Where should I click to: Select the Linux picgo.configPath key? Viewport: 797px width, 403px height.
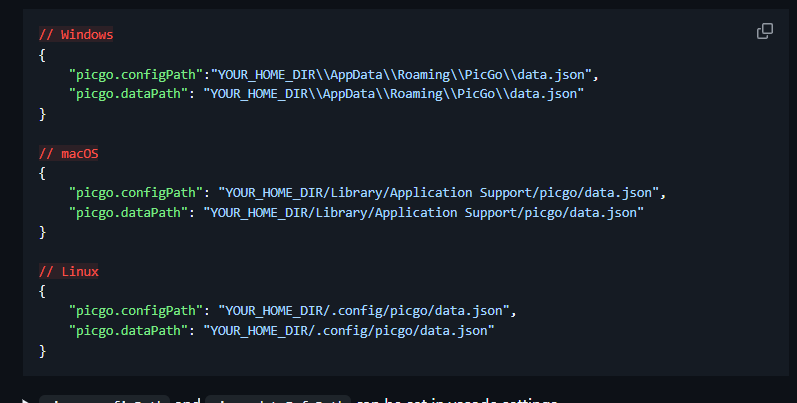[136, 311]
